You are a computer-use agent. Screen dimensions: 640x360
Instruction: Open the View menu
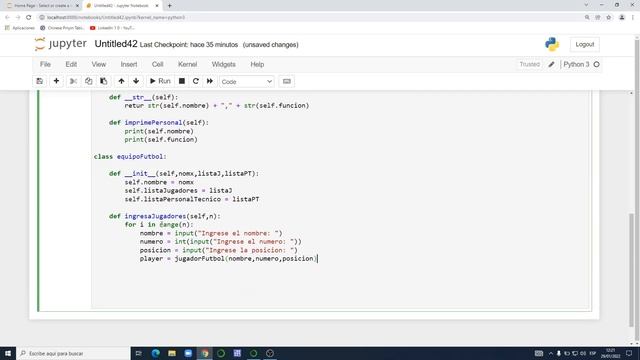click(x=99, y=64)
